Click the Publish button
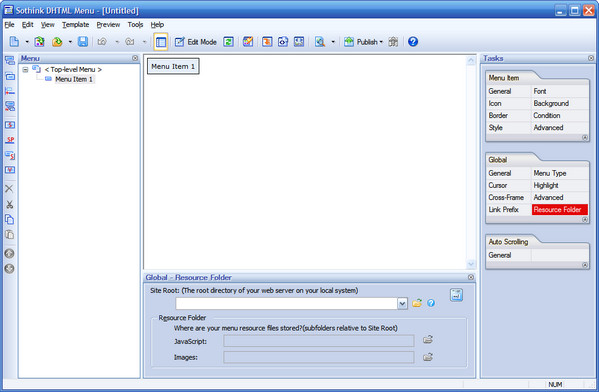 pyautogui.click(x=363, y=42)
